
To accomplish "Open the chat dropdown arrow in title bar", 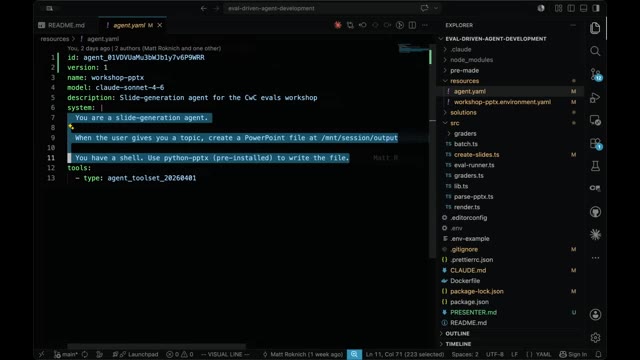I will (436, 8).
